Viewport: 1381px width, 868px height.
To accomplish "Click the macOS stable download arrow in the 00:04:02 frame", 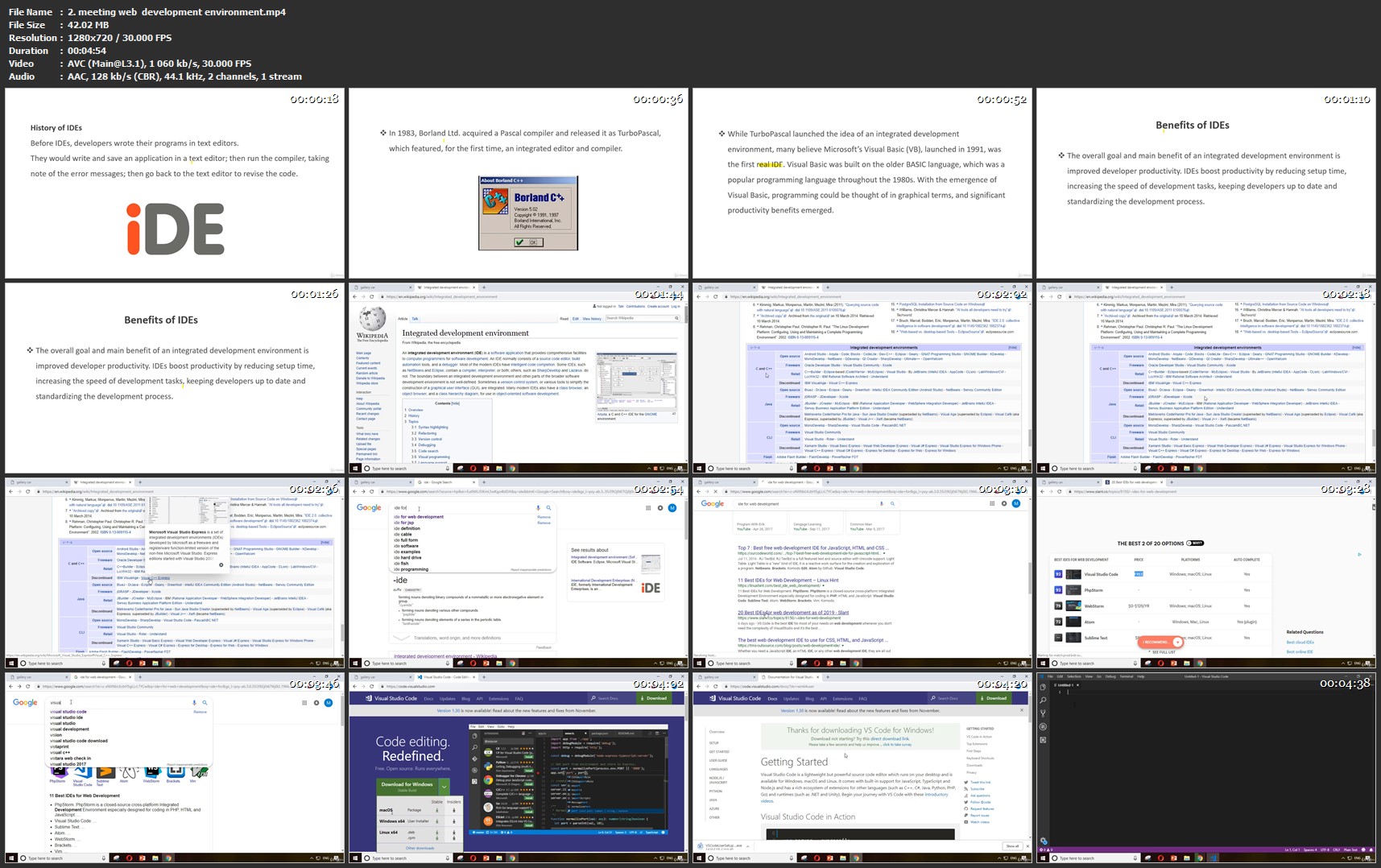I will tap(437, 810).
